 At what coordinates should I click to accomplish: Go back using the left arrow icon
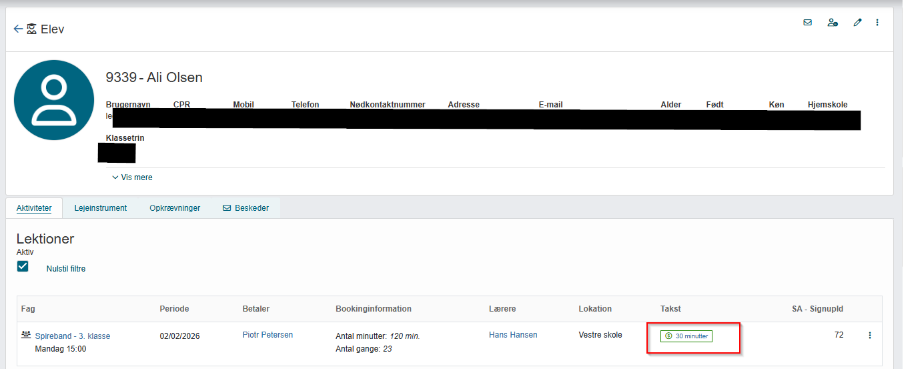click(18, 29)
